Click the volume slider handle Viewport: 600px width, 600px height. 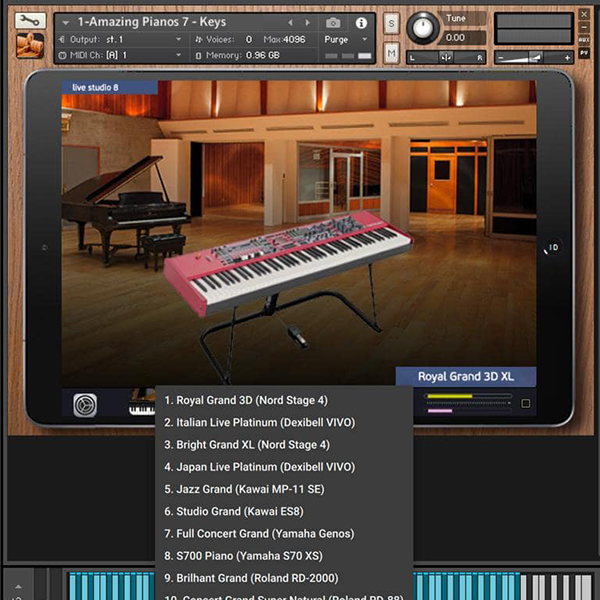coord(535,58)
